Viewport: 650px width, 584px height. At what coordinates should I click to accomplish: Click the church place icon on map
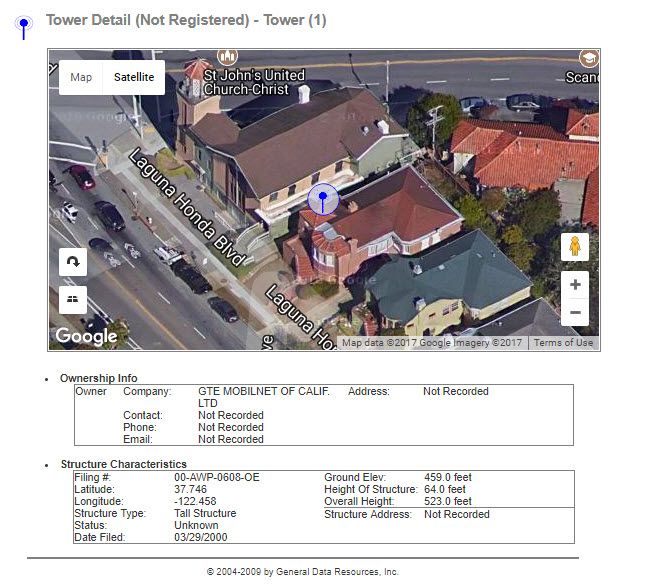pyautogui.click(x=228, y=57)
